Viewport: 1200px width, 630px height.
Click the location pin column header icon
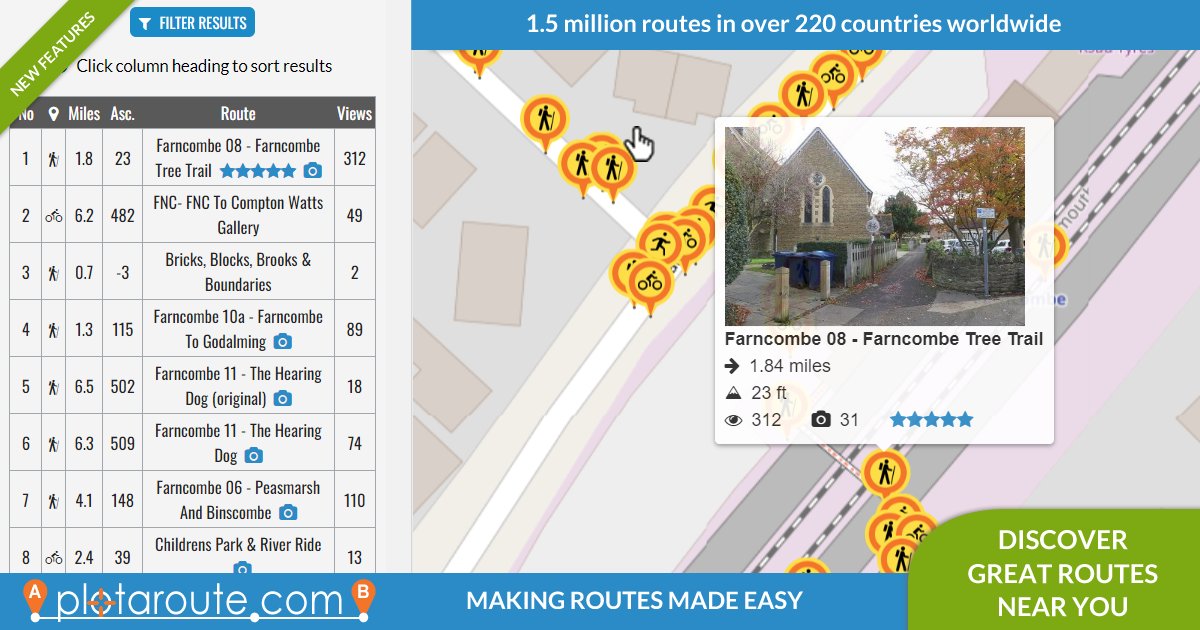coord(53,113)
